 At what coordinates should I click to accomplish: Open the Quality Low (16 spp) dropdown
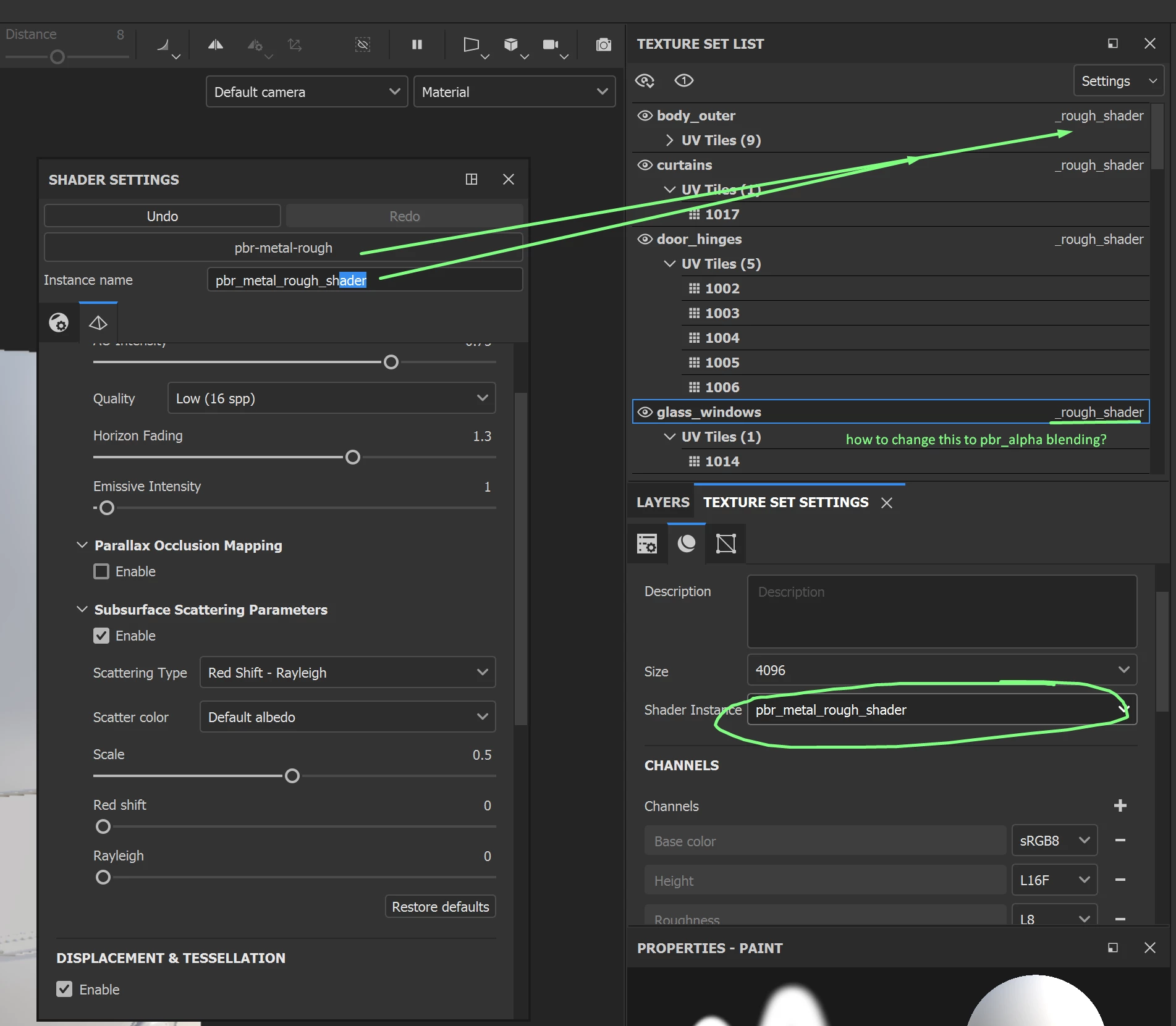click(x=331, y=398)
